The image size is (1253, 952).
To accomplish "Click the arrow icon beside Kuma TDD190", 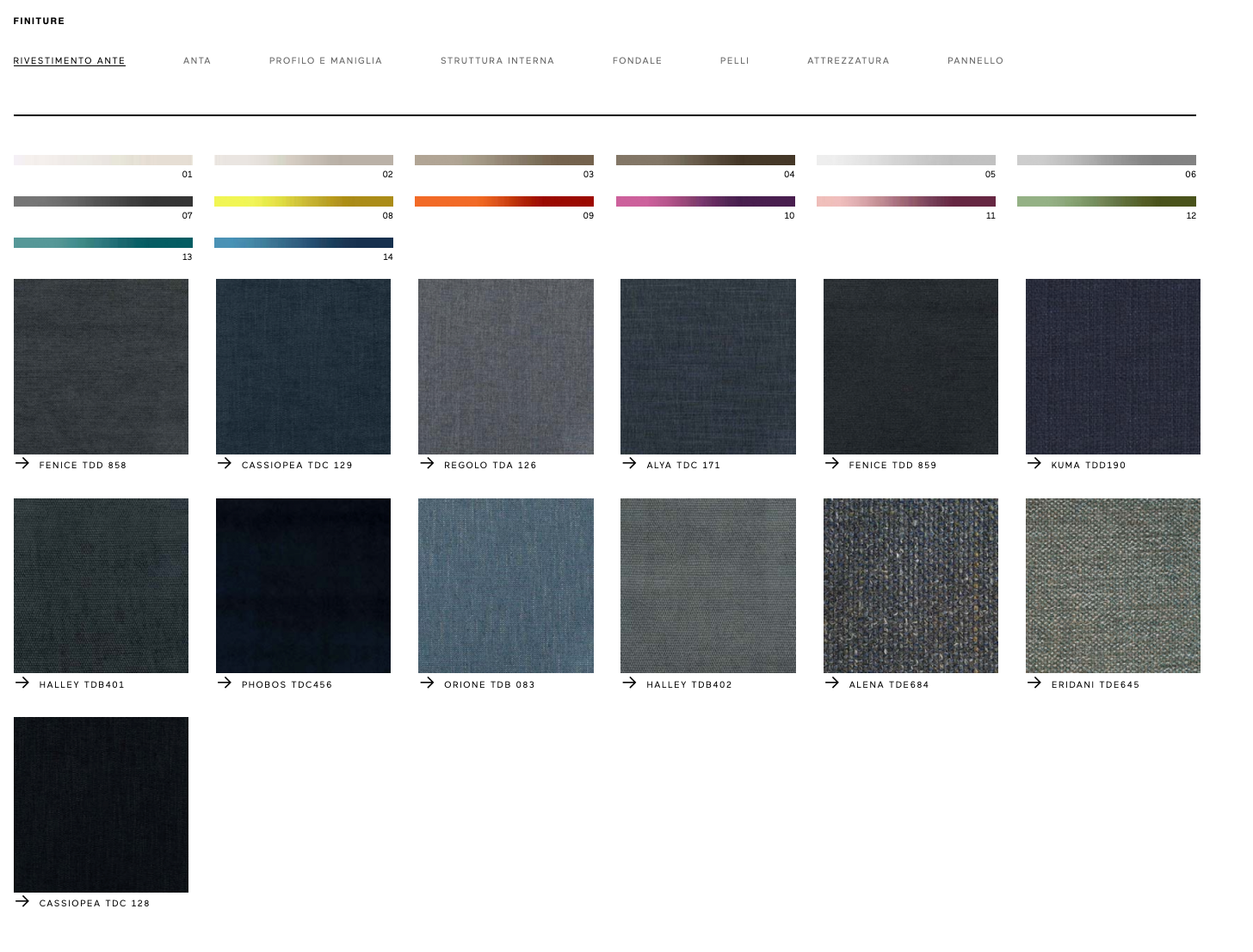I will click(1034, 464).
